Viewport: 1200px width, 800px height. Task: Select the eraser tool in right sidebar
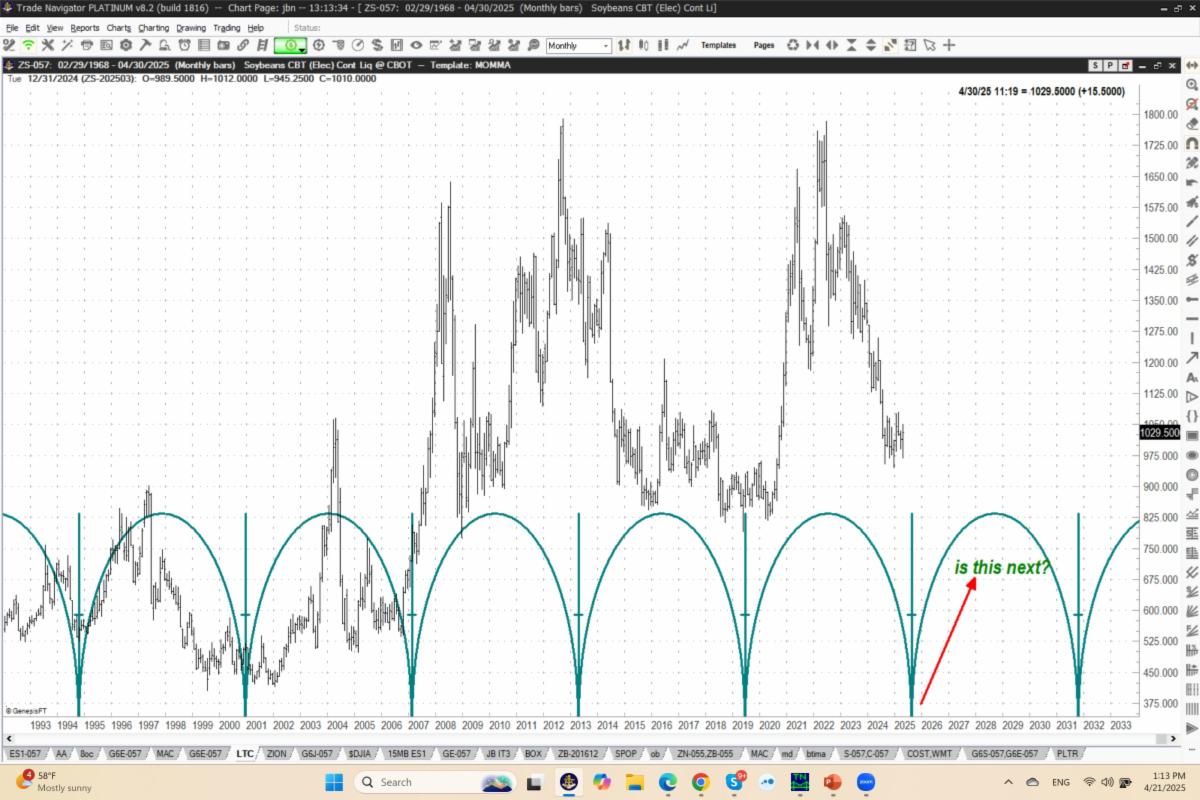click(x=1191, y=124)
